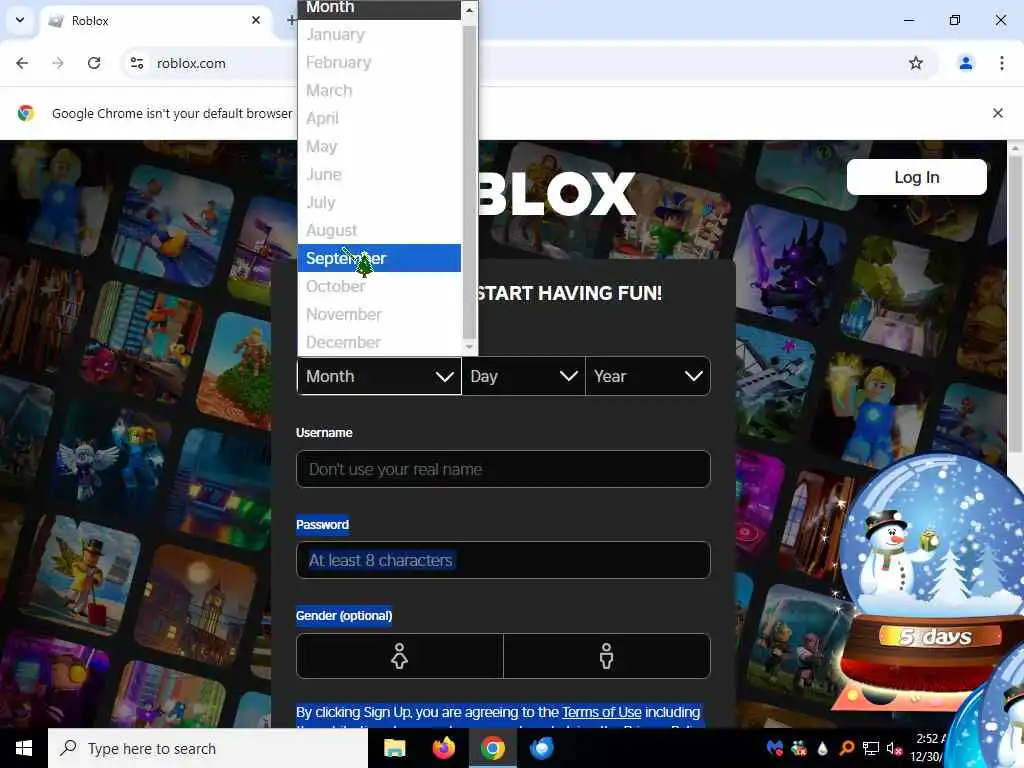
Task: Click the taskbar clock showing 2:52
Action: pos(928,739)
